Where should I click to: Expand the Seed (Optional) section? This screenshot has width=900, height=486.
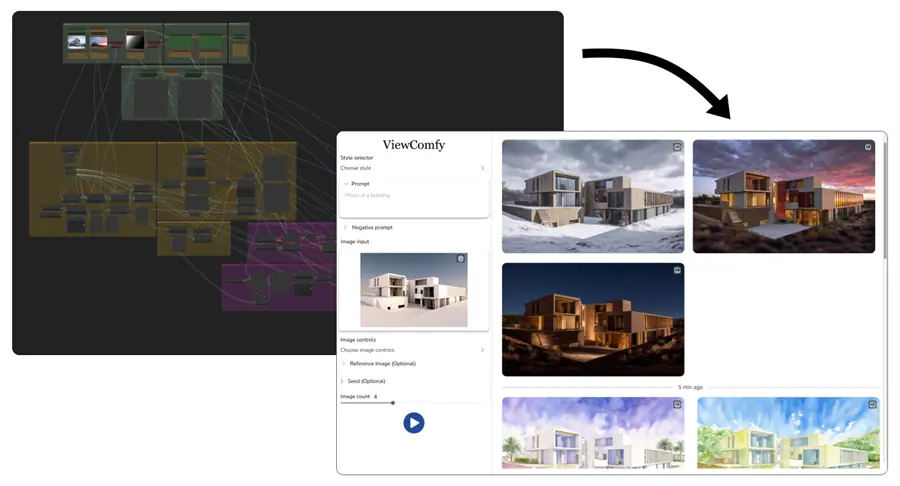pyautogui.click(x=343, y=381)
